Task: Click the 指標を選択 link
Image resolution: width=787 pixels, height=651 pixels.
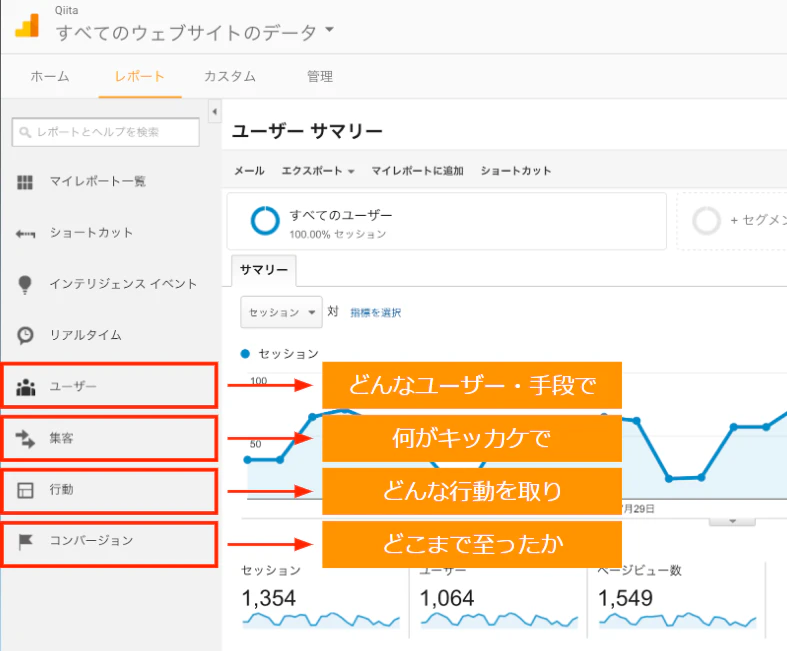Action: [375, 313]
